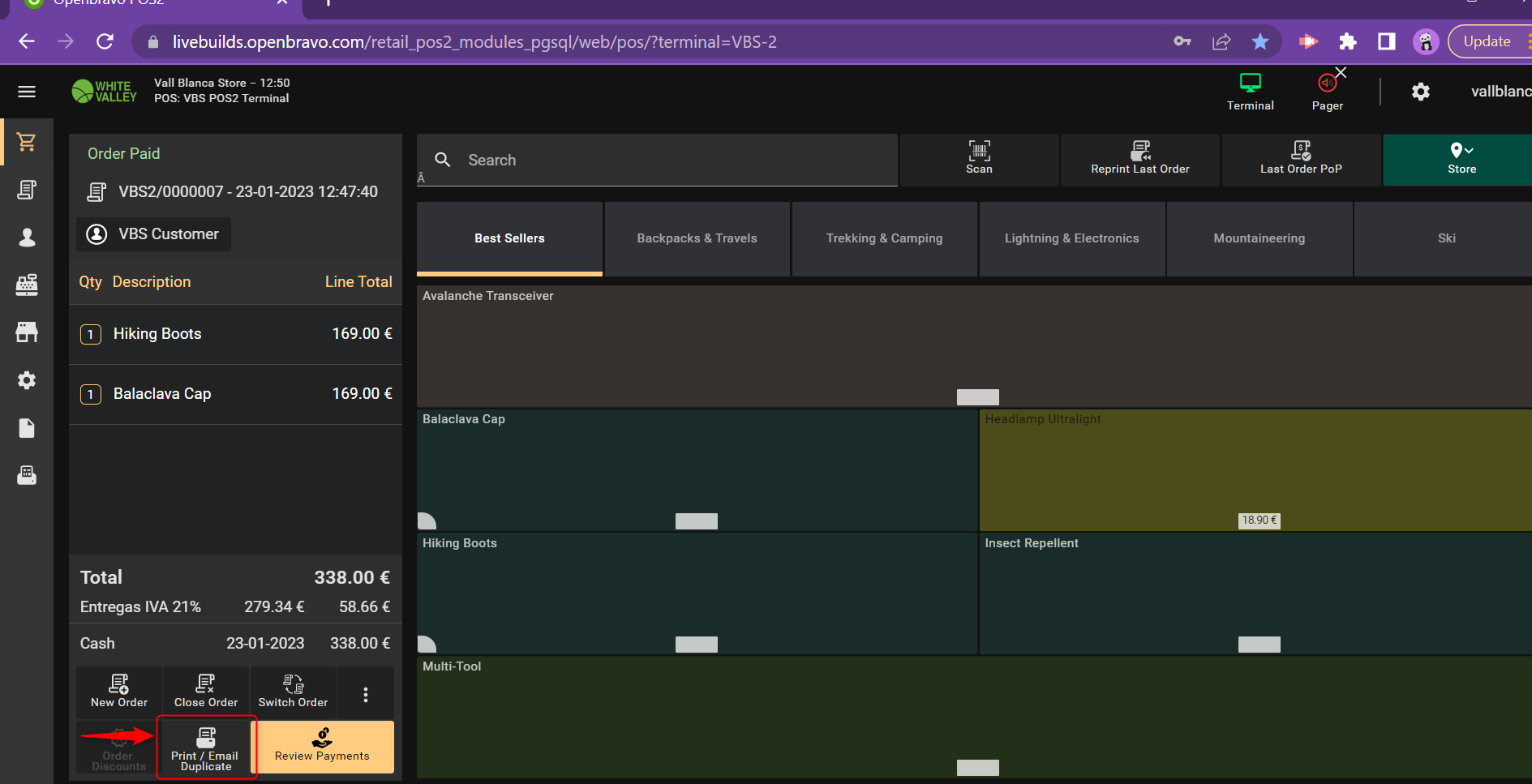Open settings gear in top bar
Screen dimensions: 1532x784
coord(1421,92)
